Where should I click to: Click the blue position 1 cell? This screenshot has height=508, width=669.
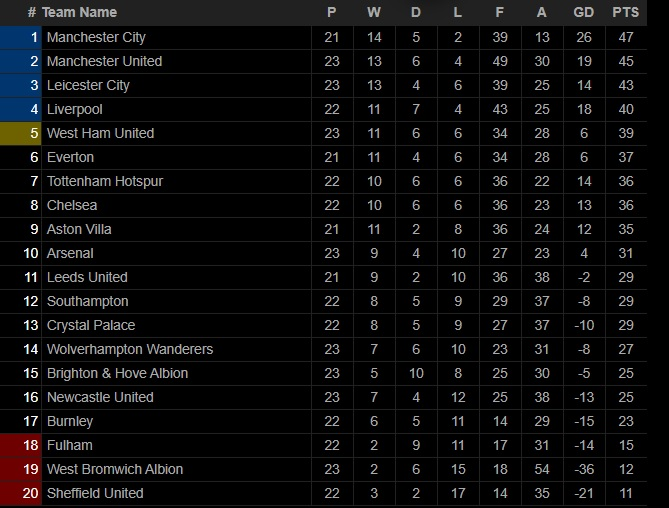point(22,37)
